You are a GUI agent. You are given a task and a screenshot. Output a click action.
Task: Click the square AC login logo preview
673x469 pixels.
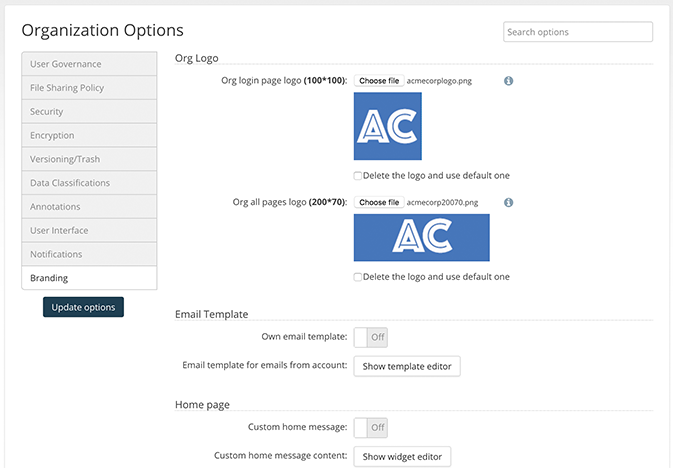(387, 126)
